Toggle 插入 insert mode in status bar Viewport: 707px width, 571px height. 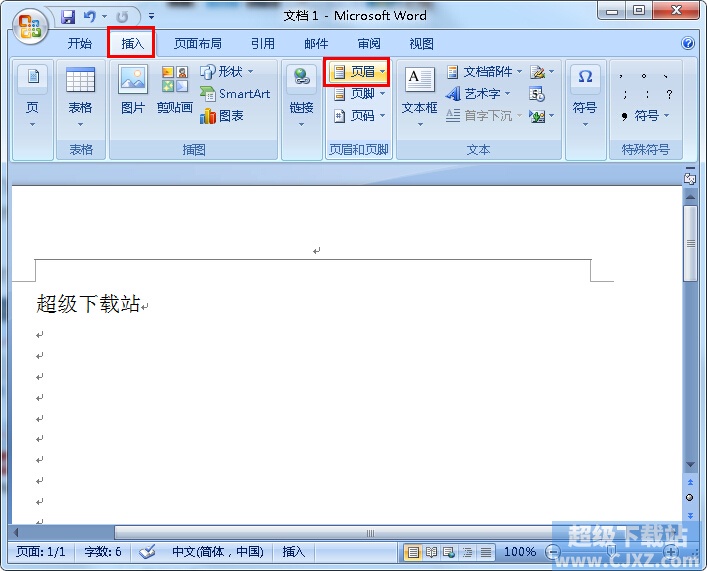pyautogui.click(x=294, y=552)
